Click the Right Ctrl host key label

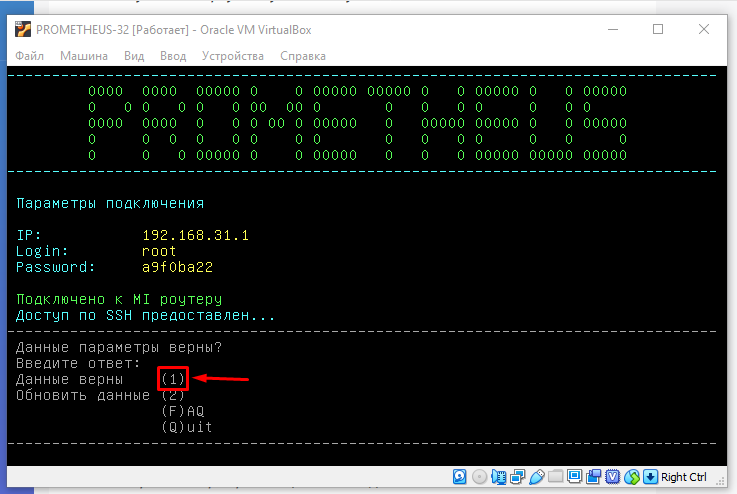[684, 477]
